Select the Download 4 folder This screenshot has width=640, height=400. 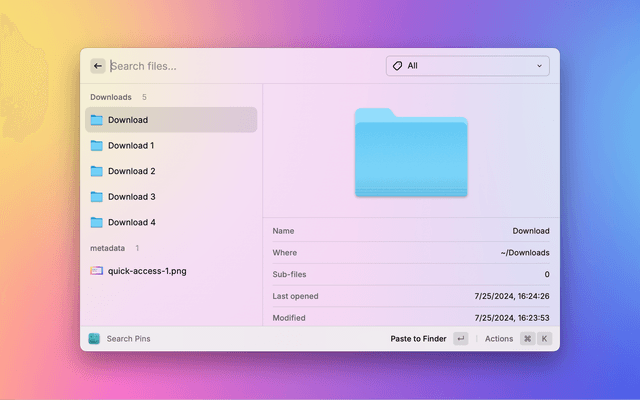(x=170, y=222)
